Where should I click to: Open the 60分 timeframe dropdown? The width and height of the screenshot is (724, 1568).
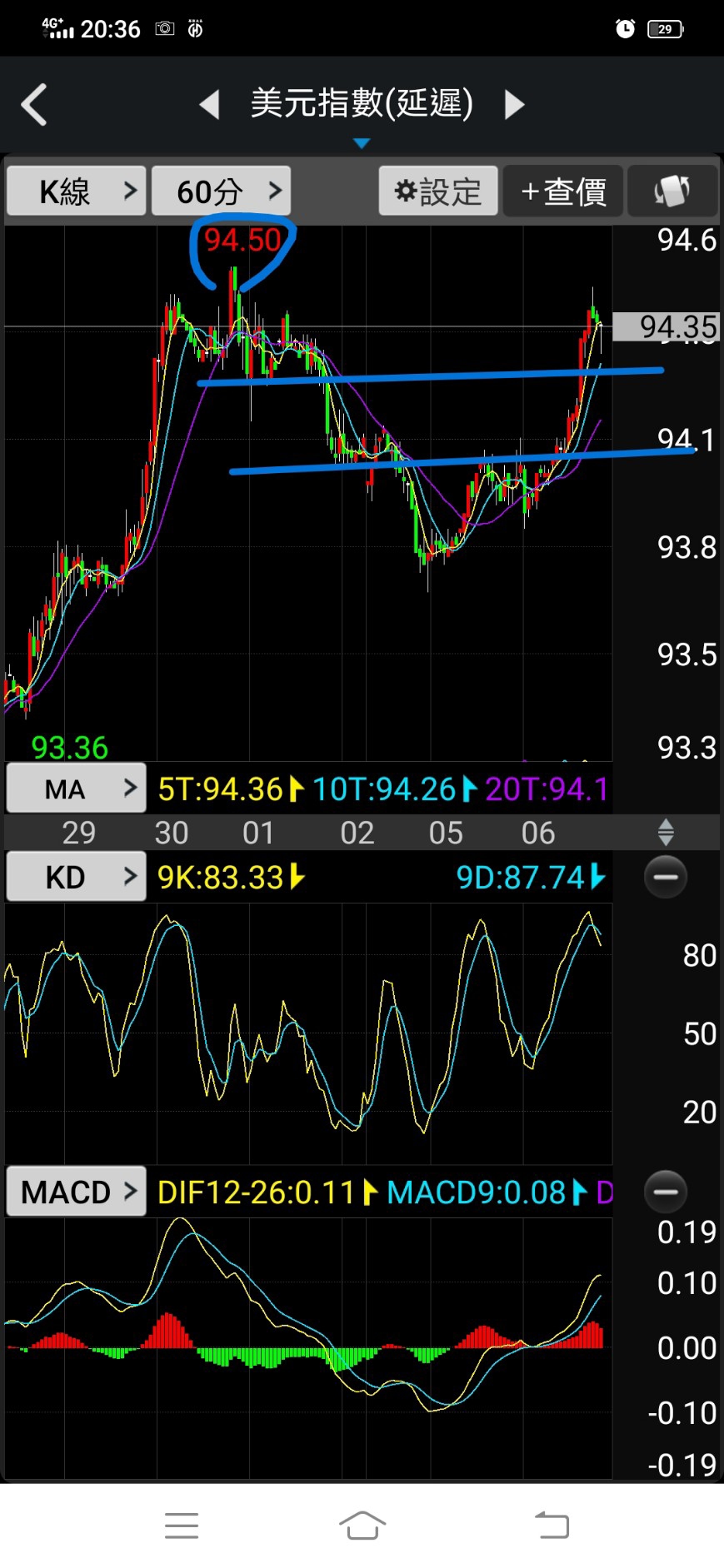point(221,192)
